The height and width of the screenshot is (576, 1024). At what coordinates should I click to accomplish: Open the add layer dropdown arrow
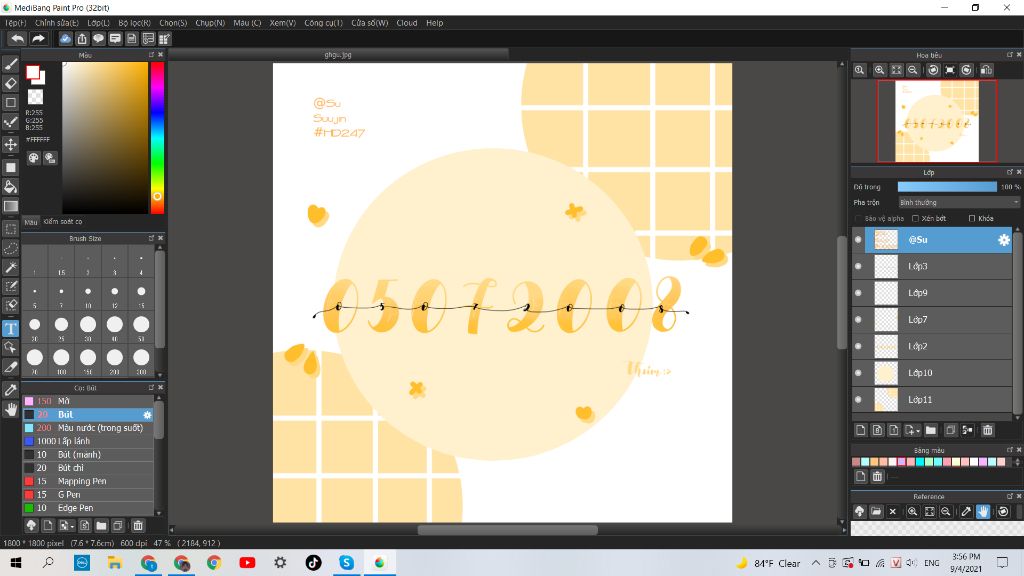tap(918, 431)
